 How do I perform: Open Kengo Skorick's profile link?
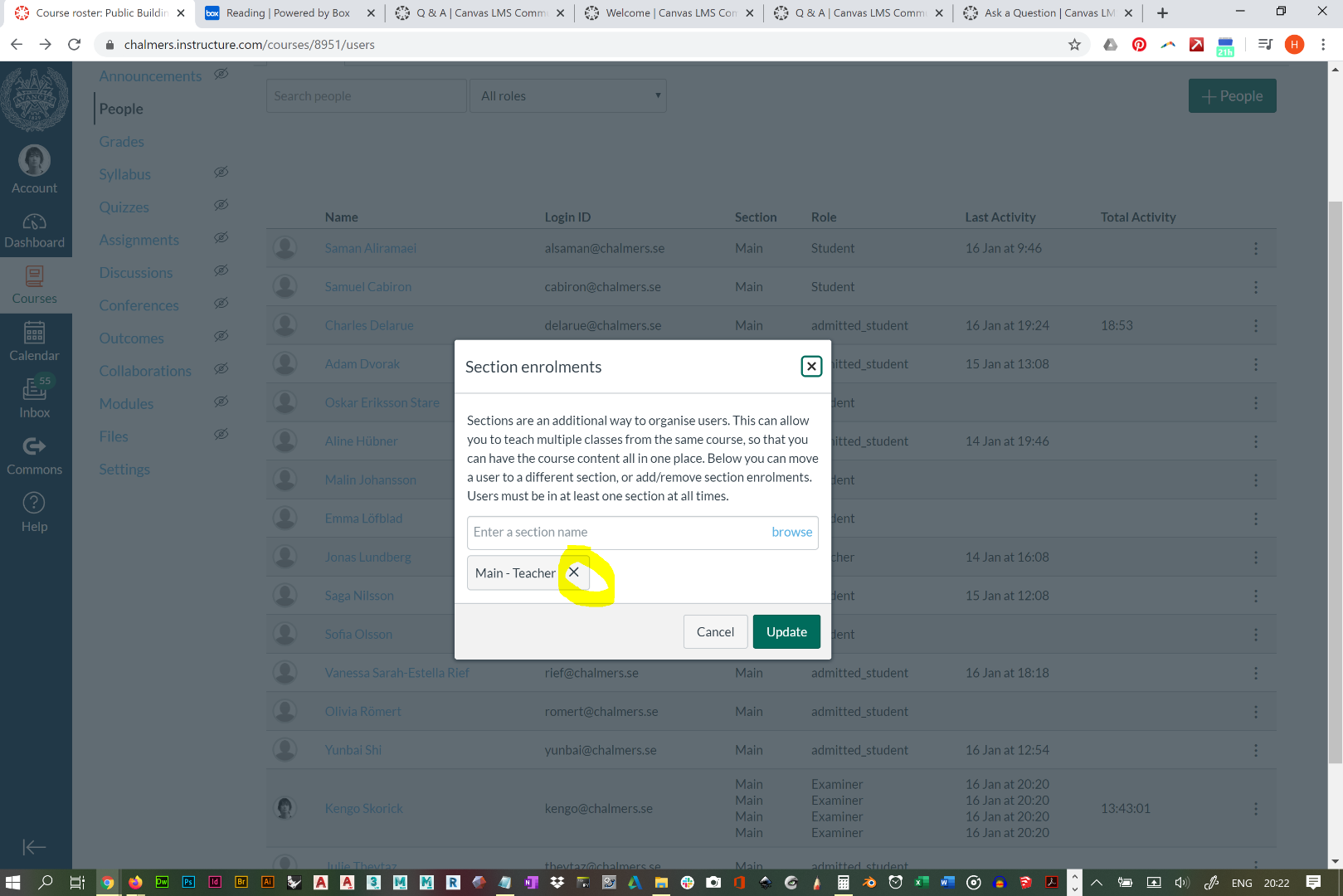pos(364,809)
